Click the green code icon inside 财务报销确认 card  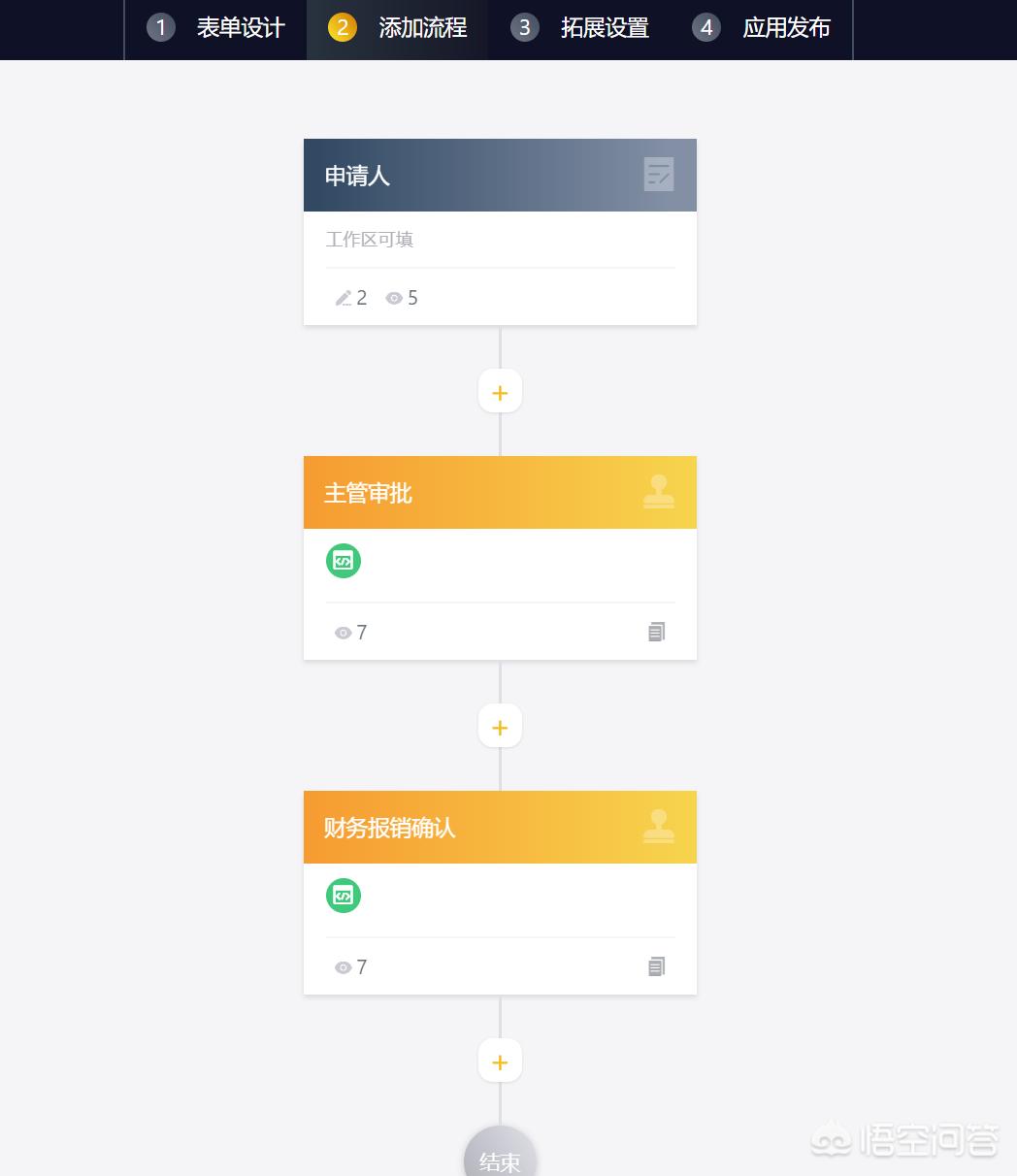(x=343, y=896)
